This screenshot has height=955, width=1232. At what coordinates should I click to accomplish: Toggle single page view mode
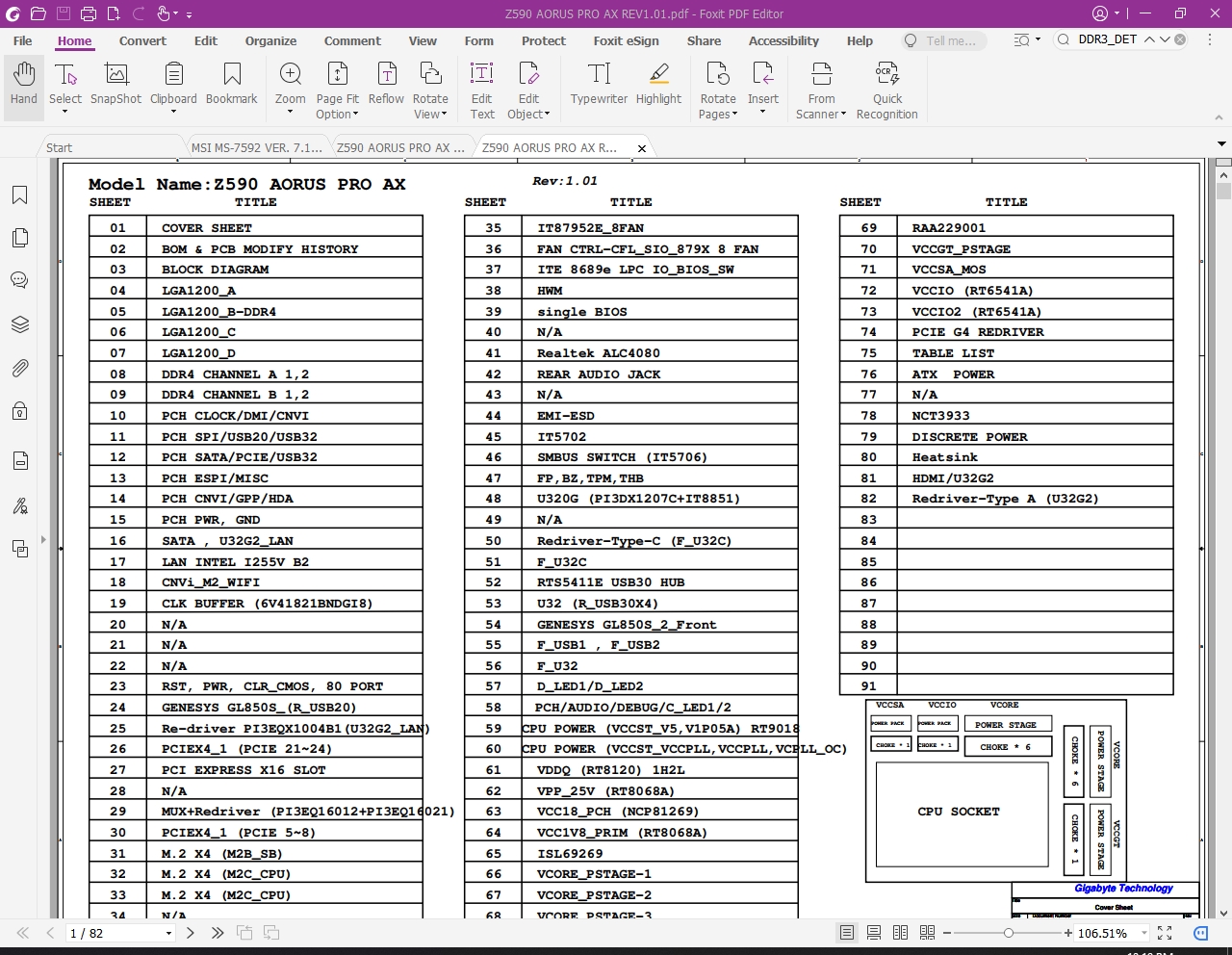click(x=847, y=933)
